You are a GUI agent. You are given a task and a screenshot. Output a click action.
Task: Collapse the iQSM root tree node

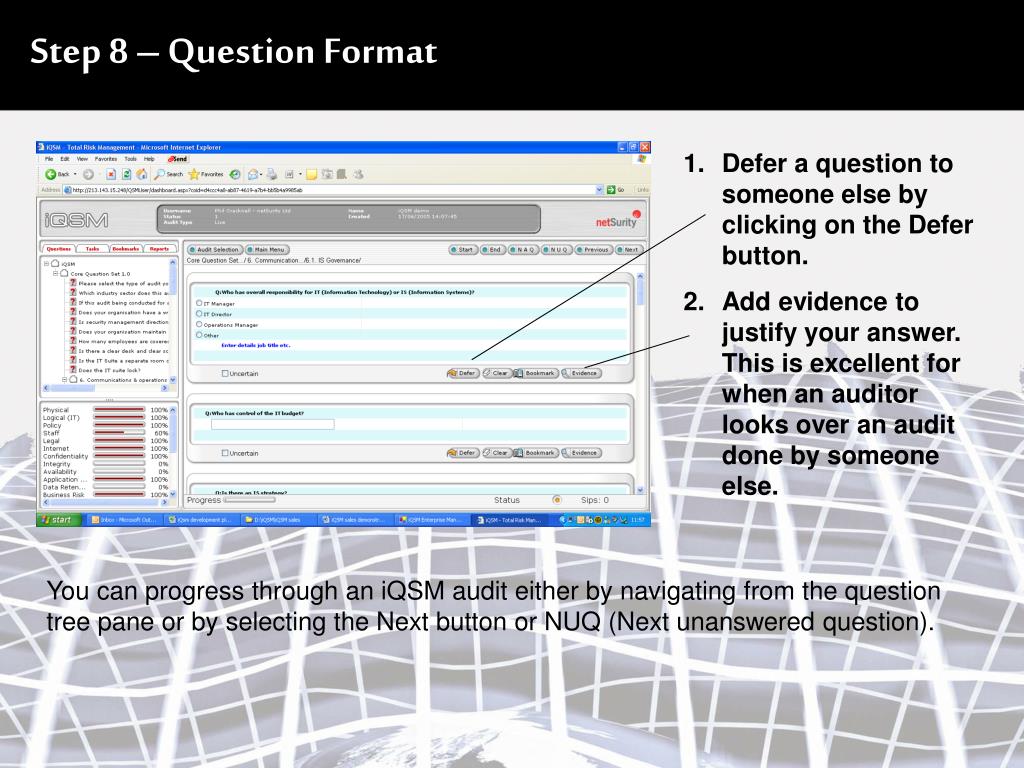[46, 264]
